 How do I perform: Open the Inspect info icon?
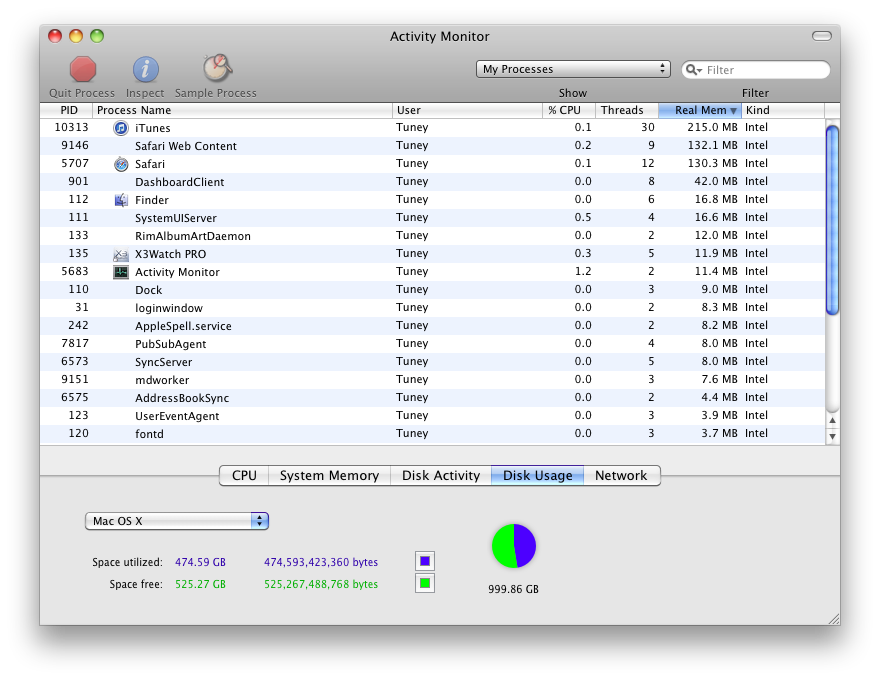click(145, 70)
